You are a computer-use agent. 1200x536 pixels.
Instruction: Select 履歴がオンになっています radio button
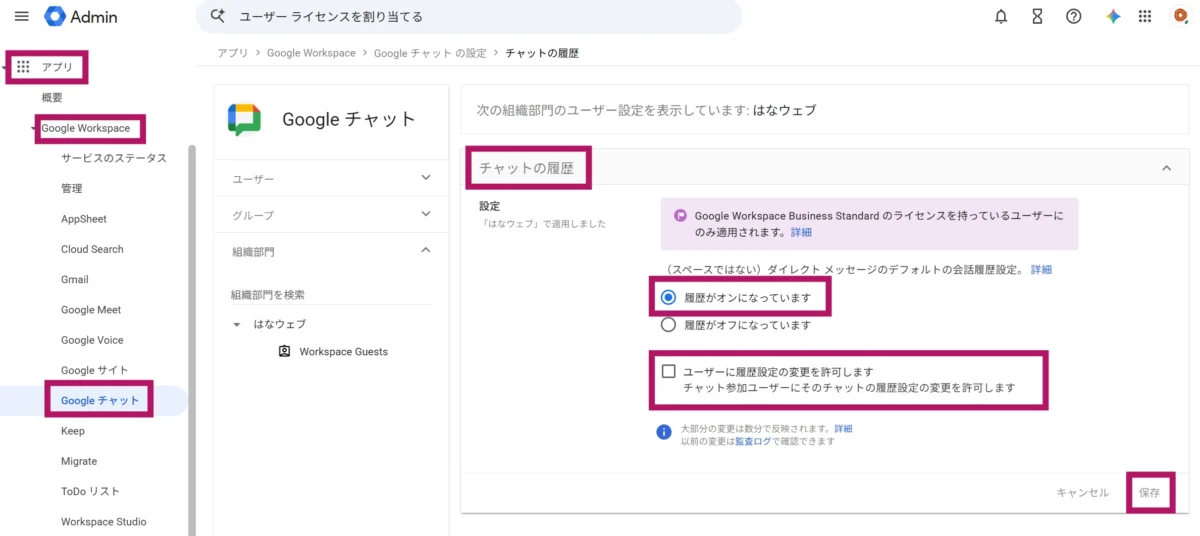point(669,297)
